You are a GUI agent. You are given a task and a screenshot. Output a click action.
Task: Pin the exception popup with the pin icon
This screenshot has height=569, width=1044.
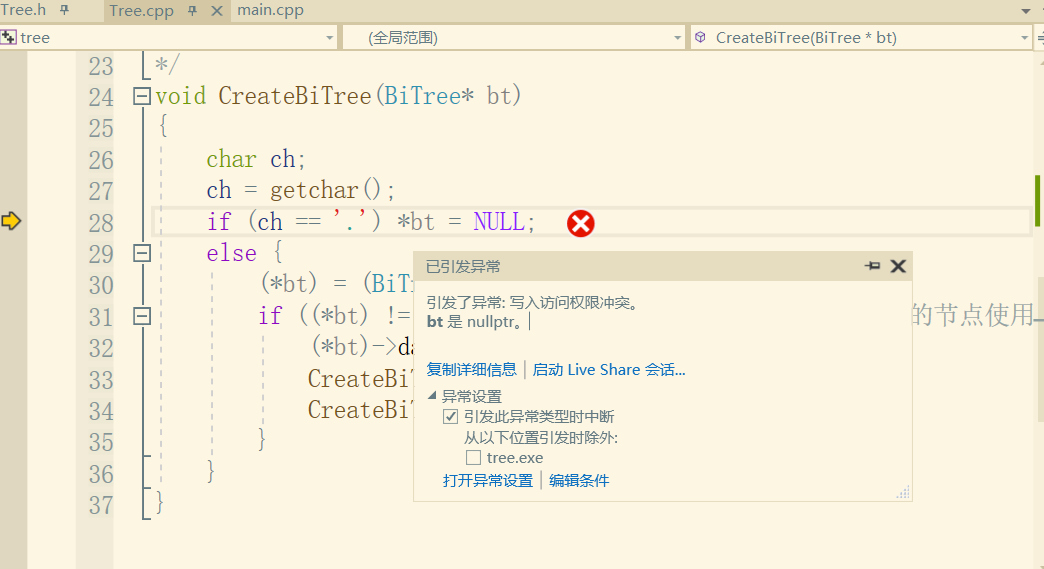coord(872,266)
